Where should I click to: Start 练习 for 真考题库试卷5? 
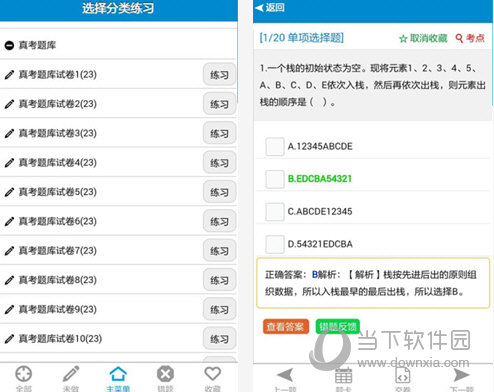219,192
